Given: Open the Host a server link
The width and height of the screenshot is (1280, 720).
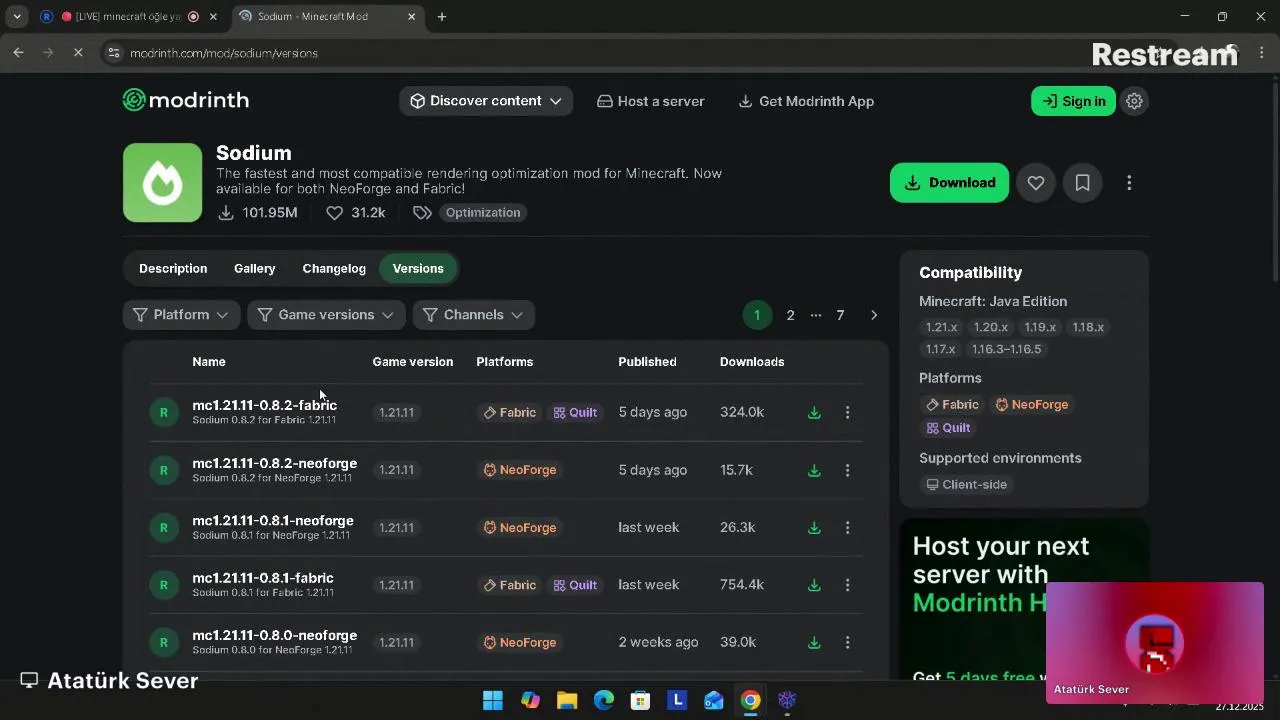Looking at the screenshot, I should [651, 101].
